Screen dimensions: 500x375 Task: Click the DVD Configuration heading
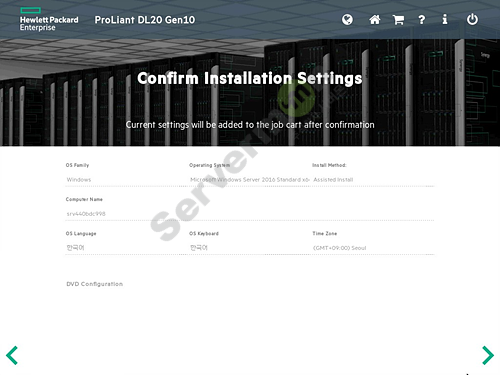pos(95,284)
